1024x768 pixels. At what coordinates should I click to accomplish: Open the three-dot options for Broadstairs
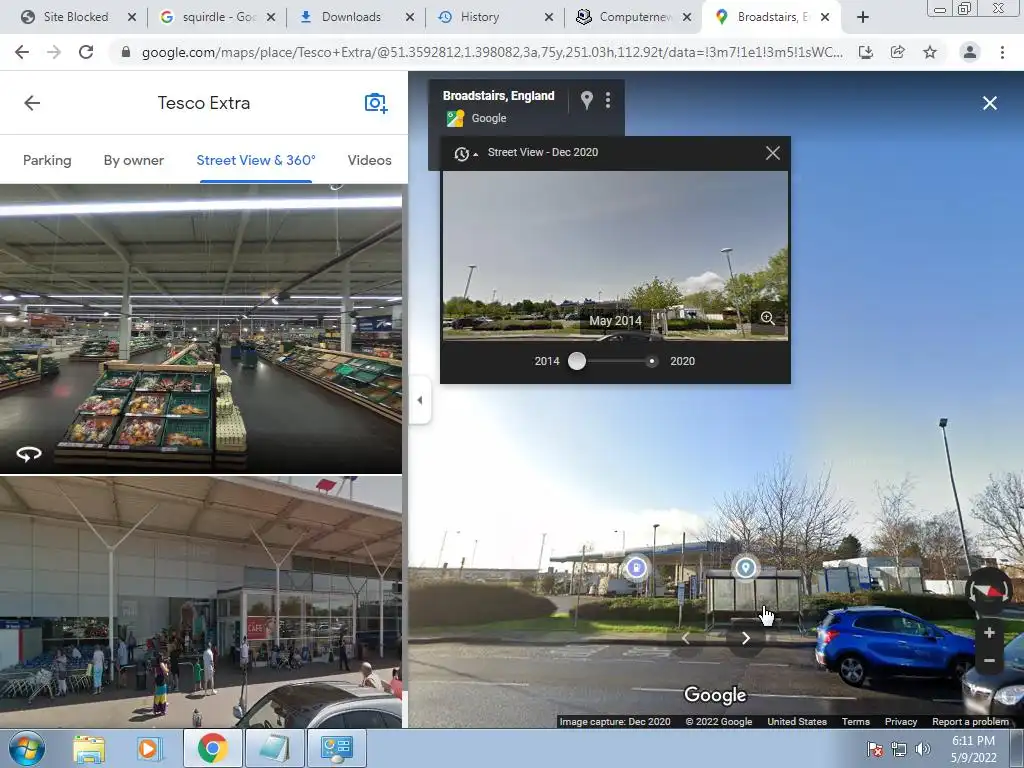608,100
